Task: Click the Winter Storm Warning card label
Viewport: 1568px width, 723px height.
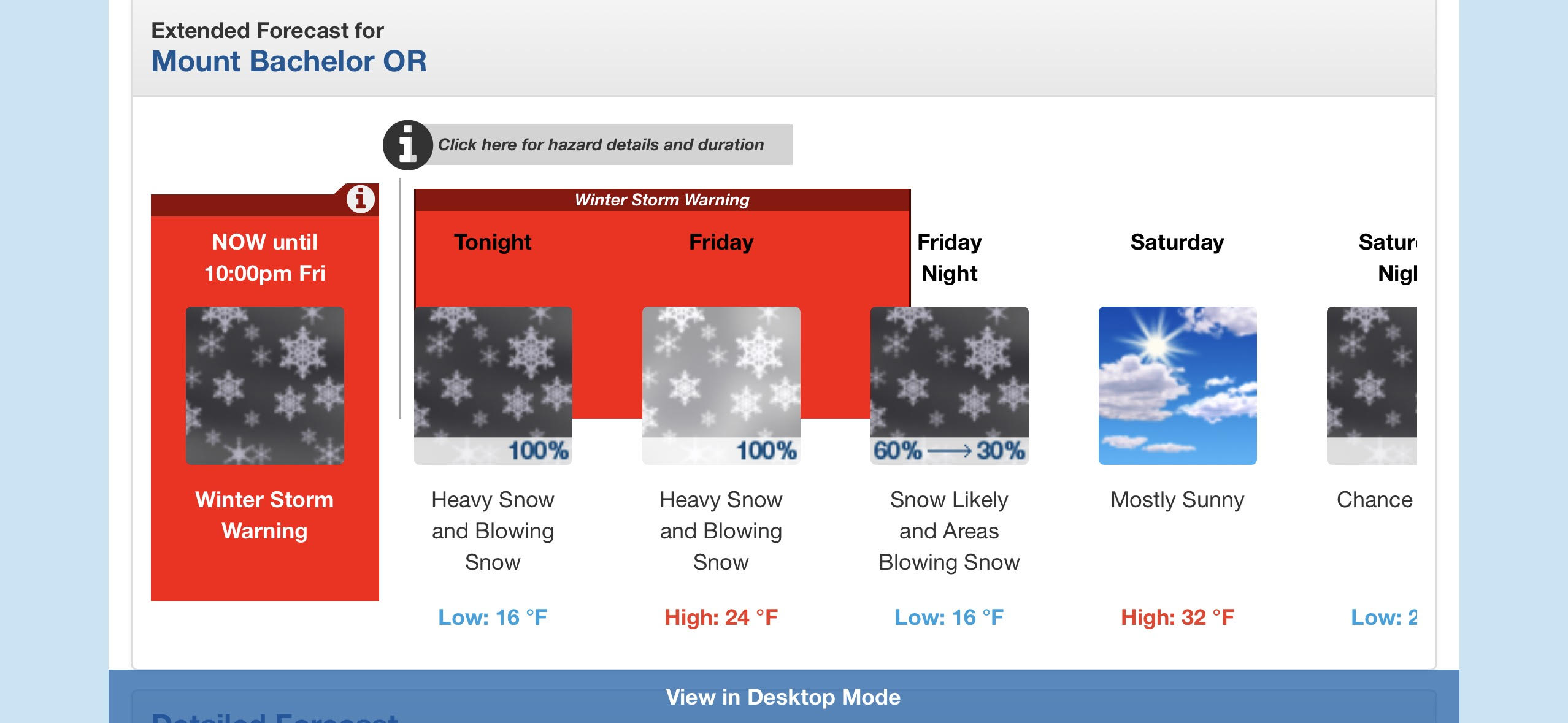Action: click(x=264, y=515)
